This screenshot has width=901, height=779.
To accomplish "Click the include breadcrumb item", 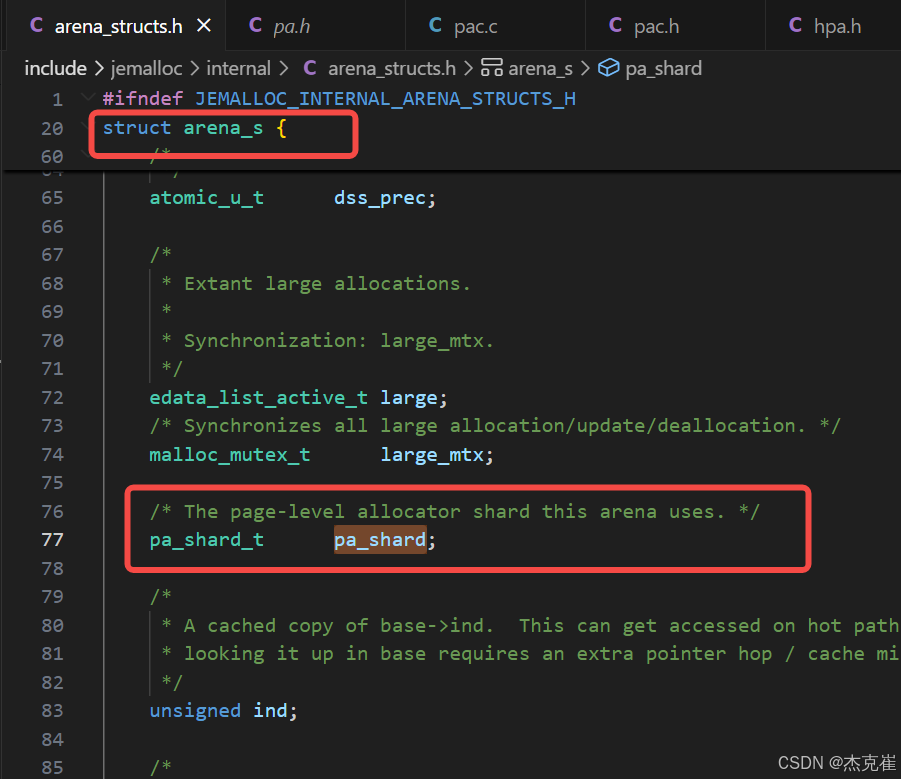I will pyautogui.click(x=55, y=68).
